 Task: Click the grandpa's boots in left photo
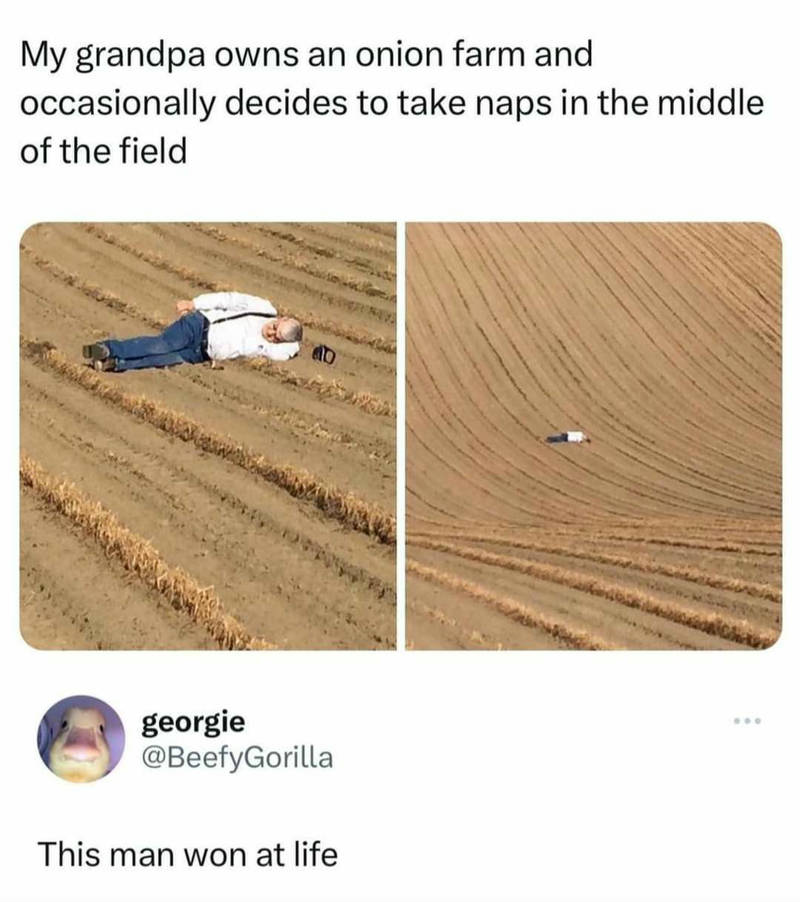coord(99,357)
